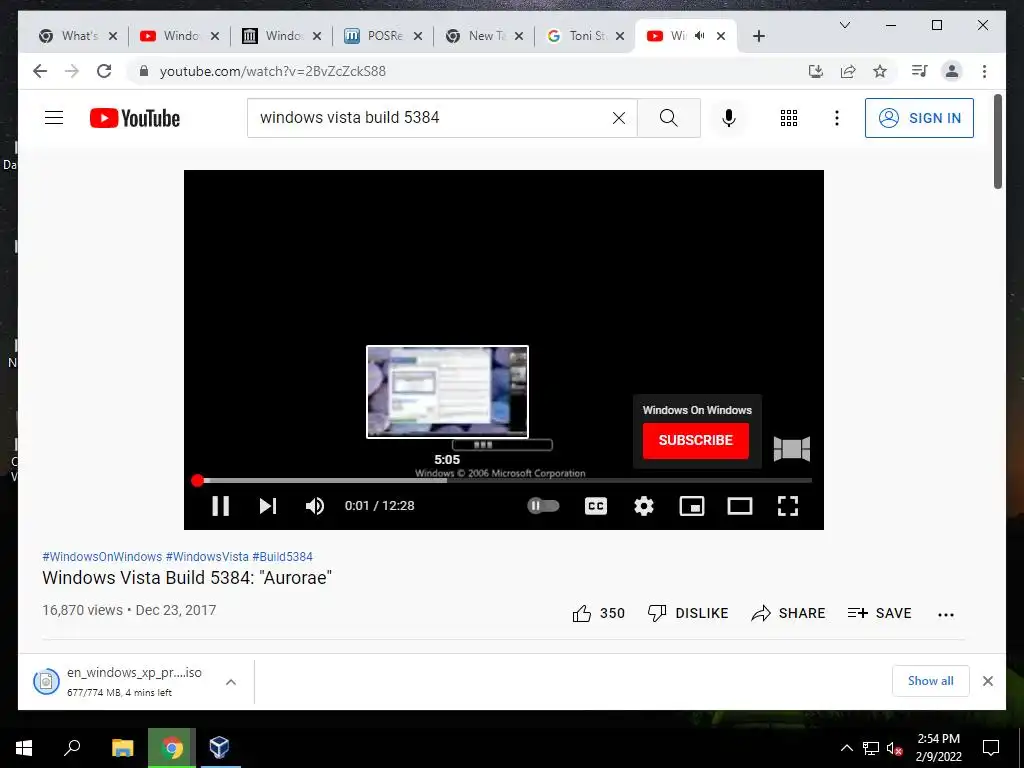Image resolution: width=1024 pixels, height=768 pixels.
Task: Bookmark this page with star
Action: coord(880,71)
